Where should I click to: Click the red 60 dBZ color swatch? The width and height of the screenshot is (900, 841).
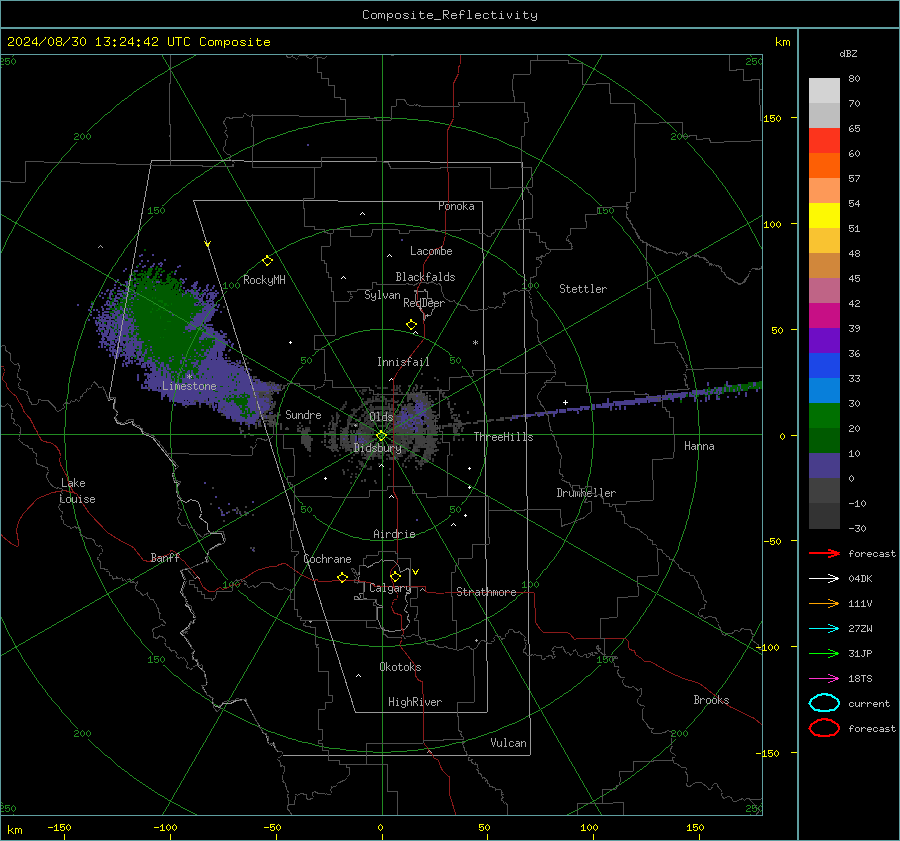pos(824,141)
